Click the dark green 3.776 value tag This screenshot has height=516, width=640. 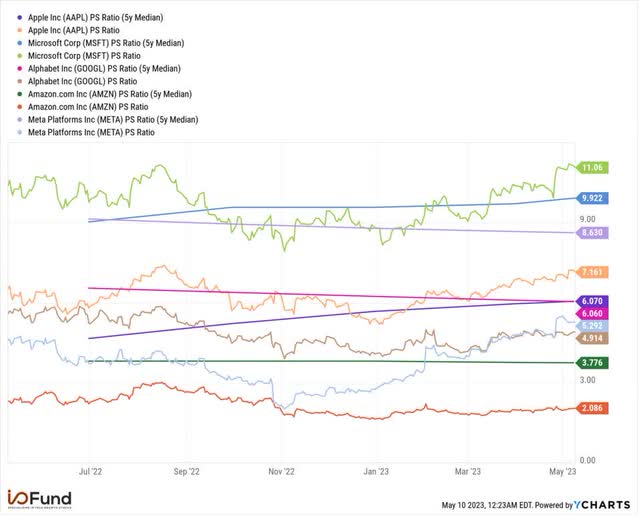pos(592,363)
